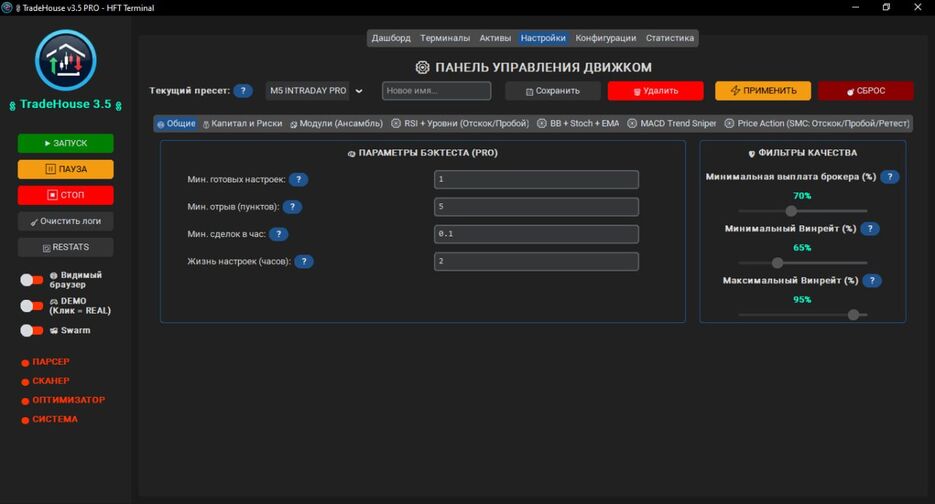Toggle the Видимый браузер switch
This screenshot has width=935, height=504.
point(32,280)
